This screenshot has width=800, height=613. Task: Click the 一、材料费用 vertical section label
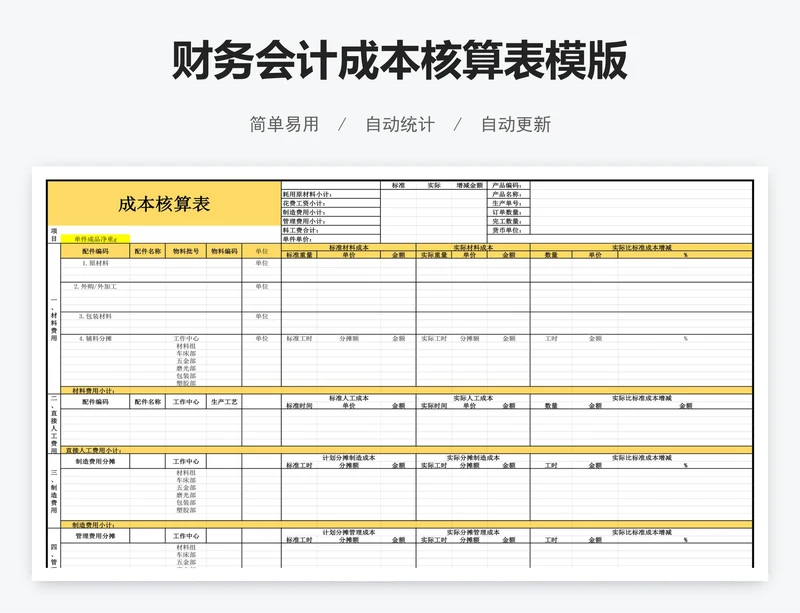click(x=54, y=319)
